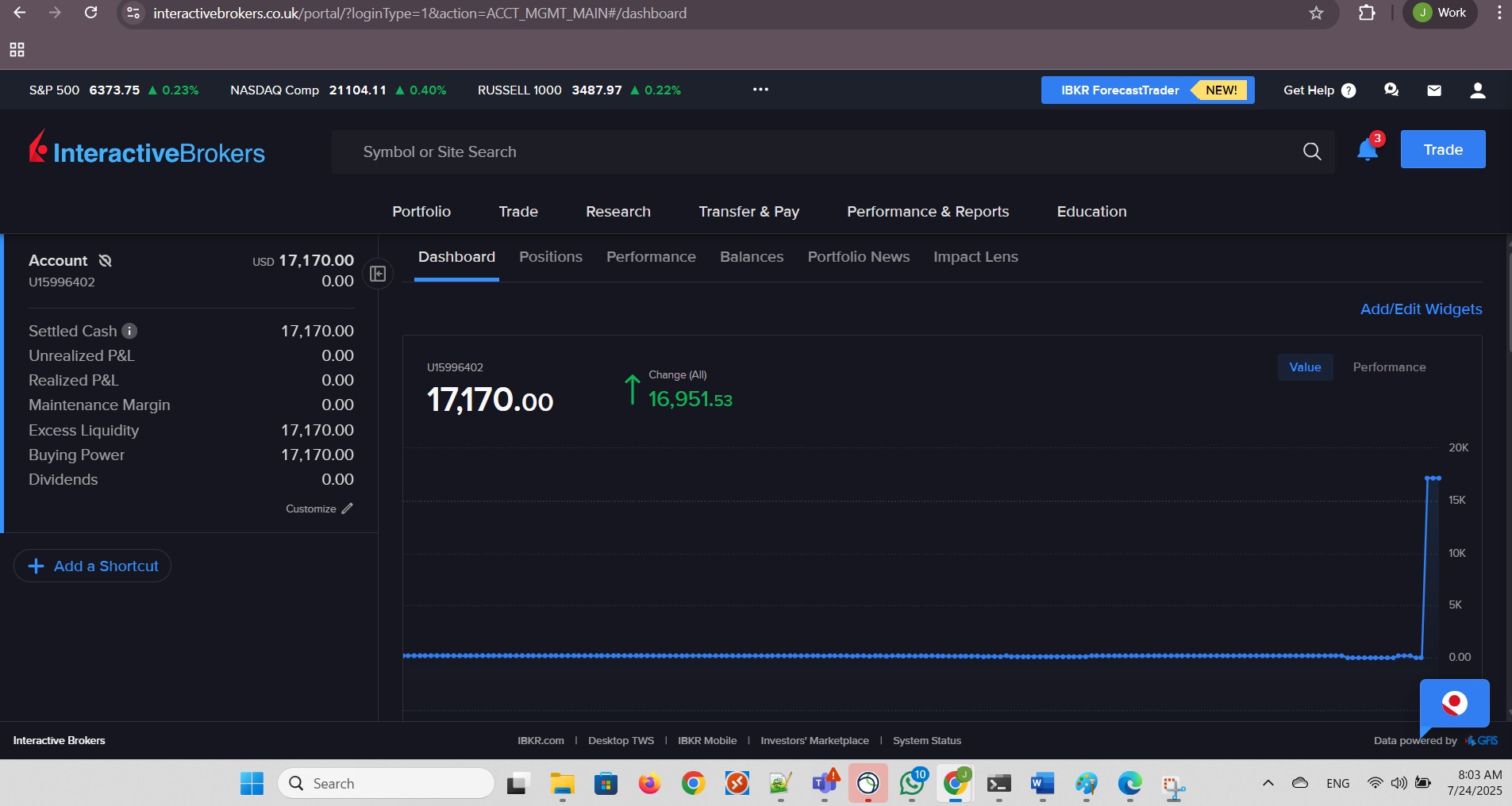Viewport: 1512px width, 806px height.
Task: Open WhatsApp from the taskbar
Action: click(912, 784)
